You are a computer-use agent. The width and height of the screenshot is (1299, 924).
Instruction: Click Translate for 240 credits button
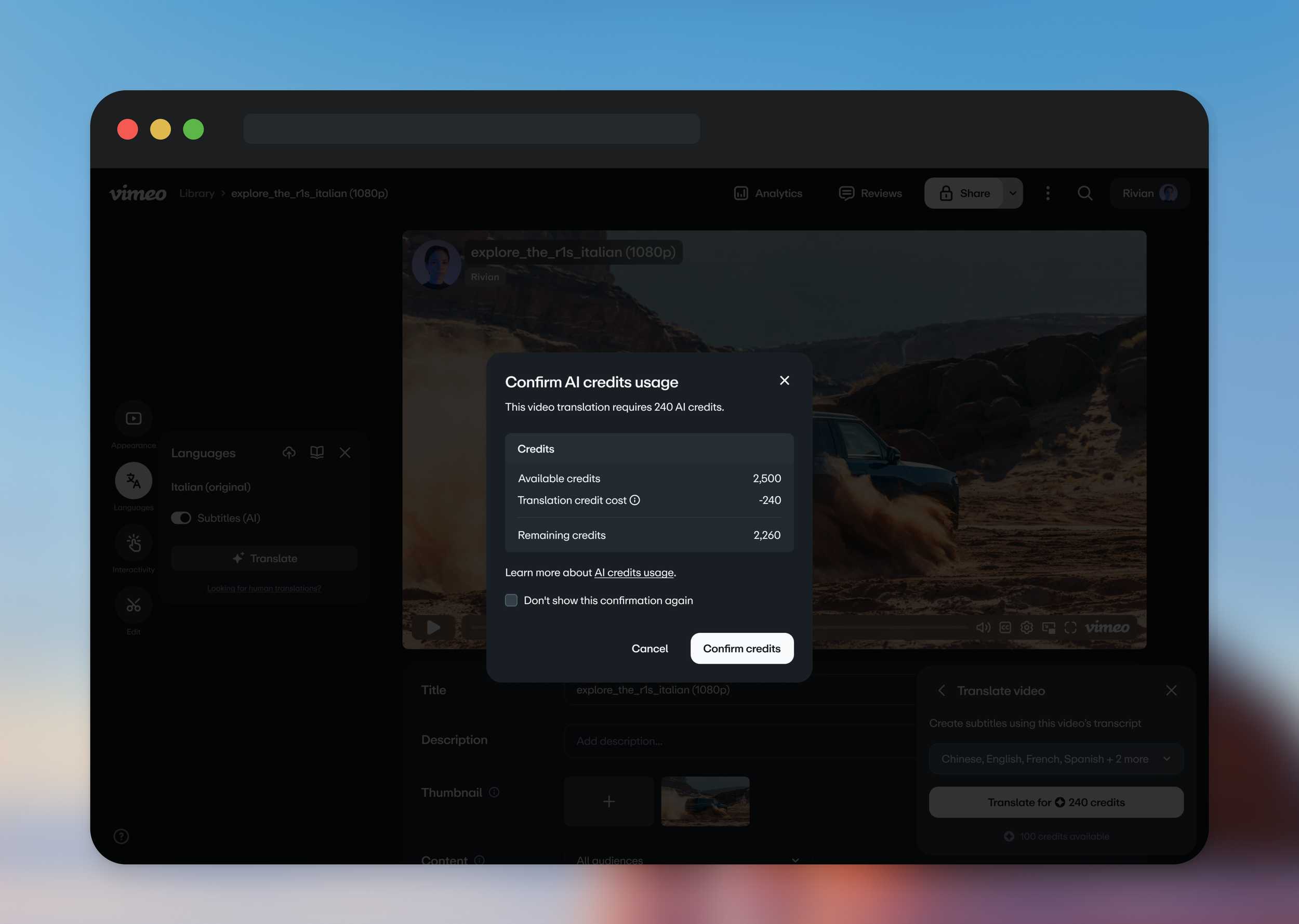tap(1056, 802)
